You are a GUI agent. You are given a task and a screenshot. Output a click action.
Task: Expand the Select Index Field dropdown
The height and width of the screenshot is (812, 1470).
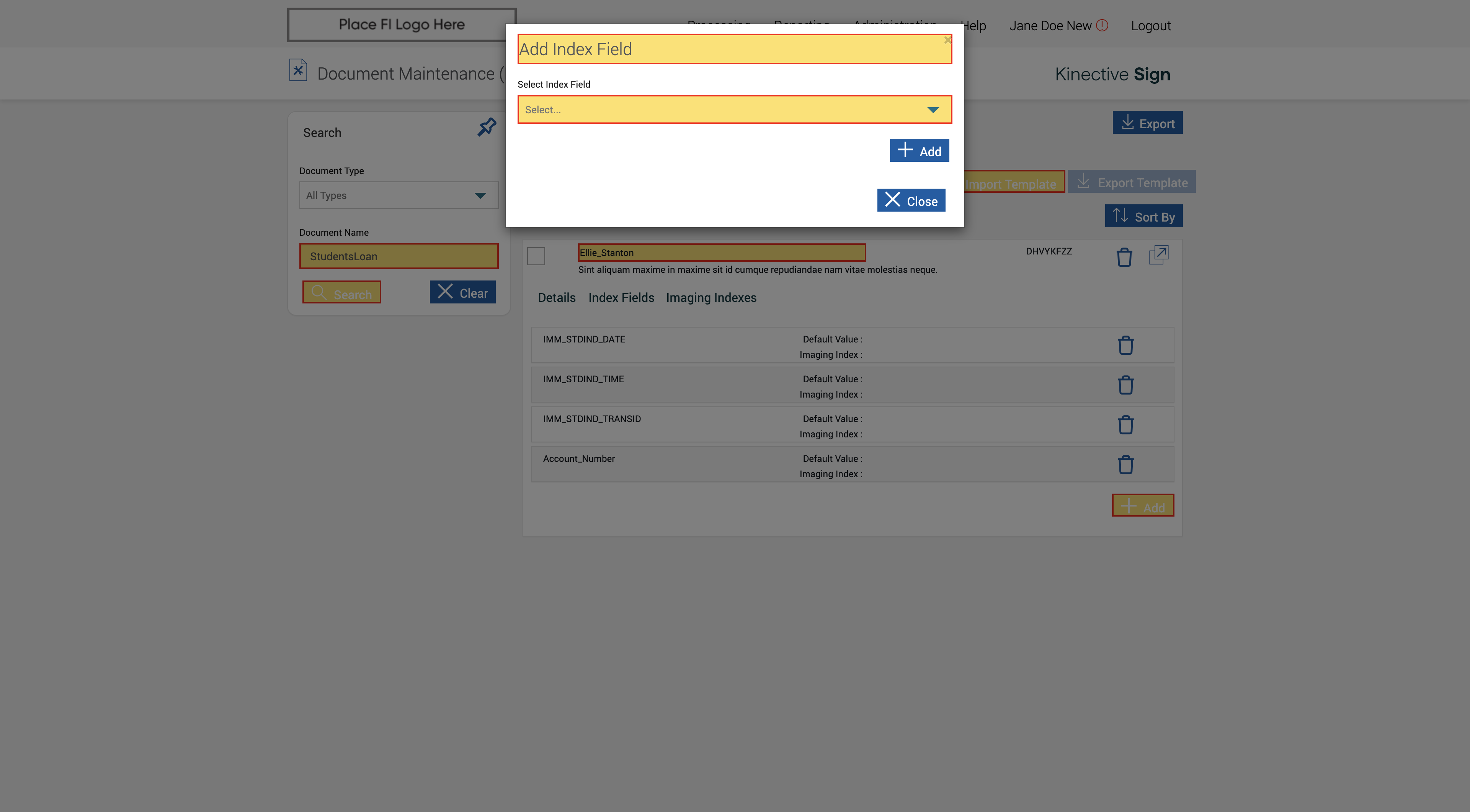click(734, 109)
